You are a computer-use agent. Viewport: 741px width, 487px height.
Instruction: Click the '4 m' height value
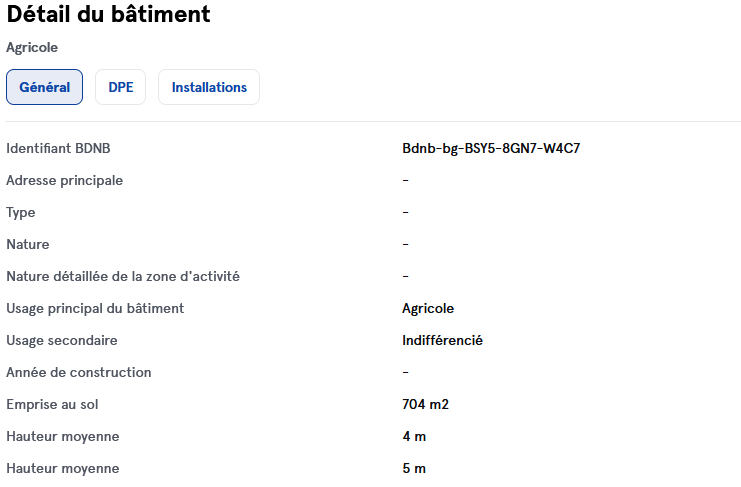tap(414, 437)
